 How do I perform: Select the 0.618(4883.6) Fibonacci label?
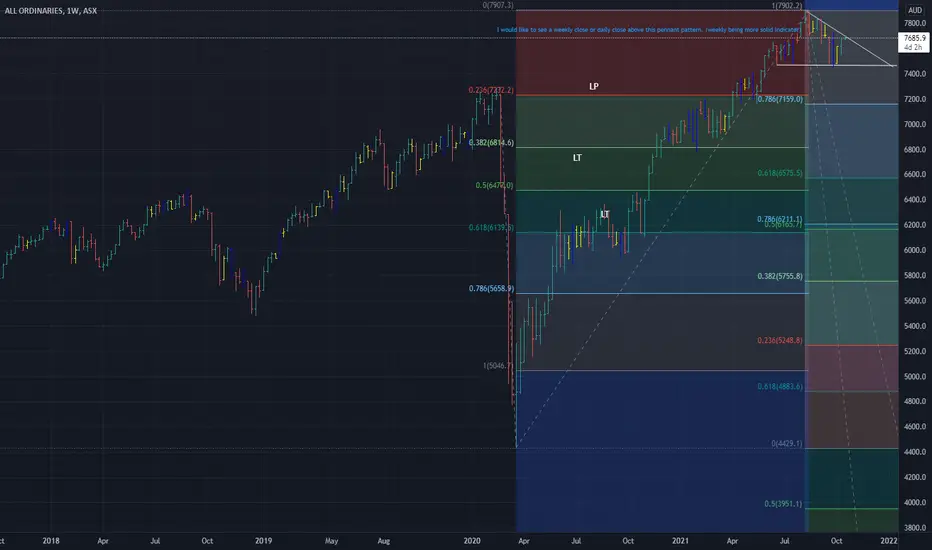pyautogui.click(x=780, y=386)
